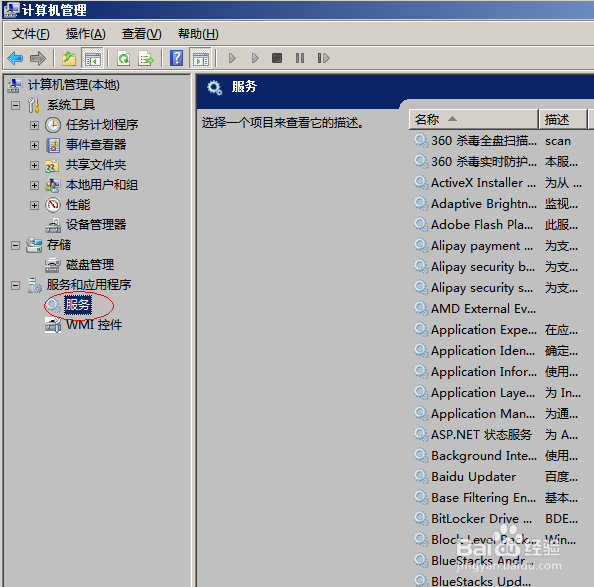
Task: Open the 操作(A) menu
Action: click(86, 34)
